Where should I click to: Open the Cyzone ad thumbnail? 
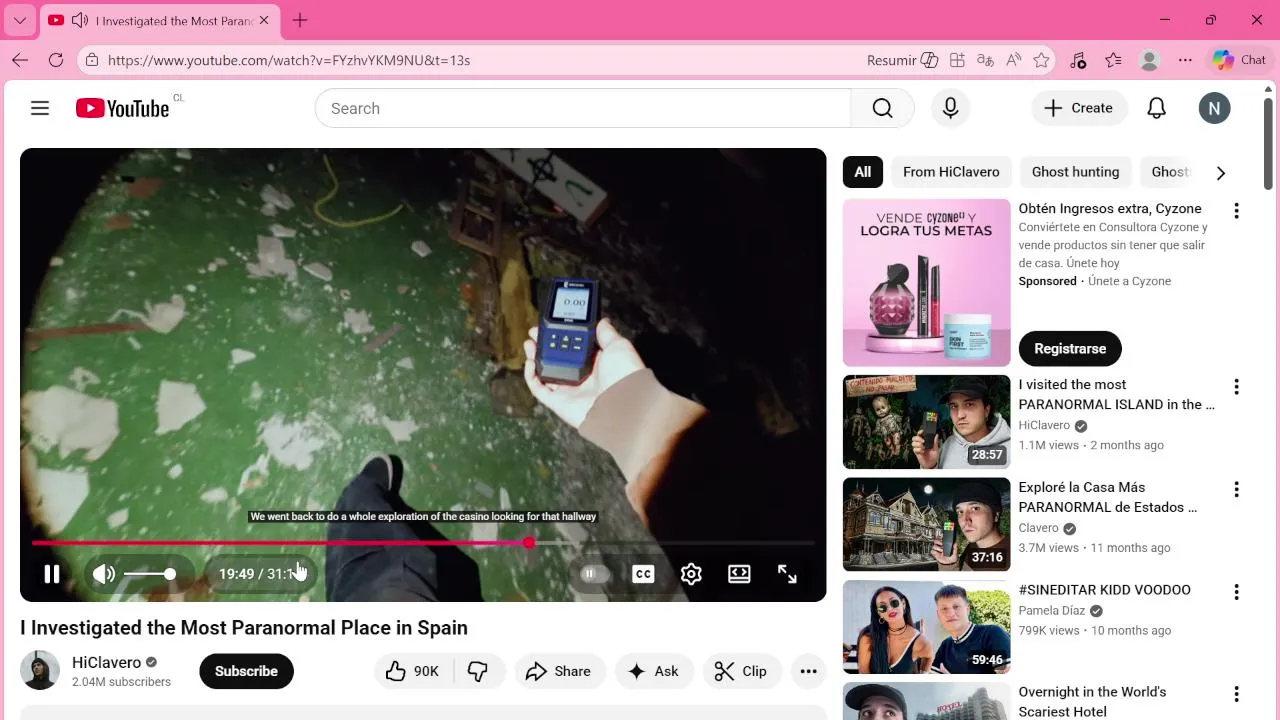click(926, 283)
